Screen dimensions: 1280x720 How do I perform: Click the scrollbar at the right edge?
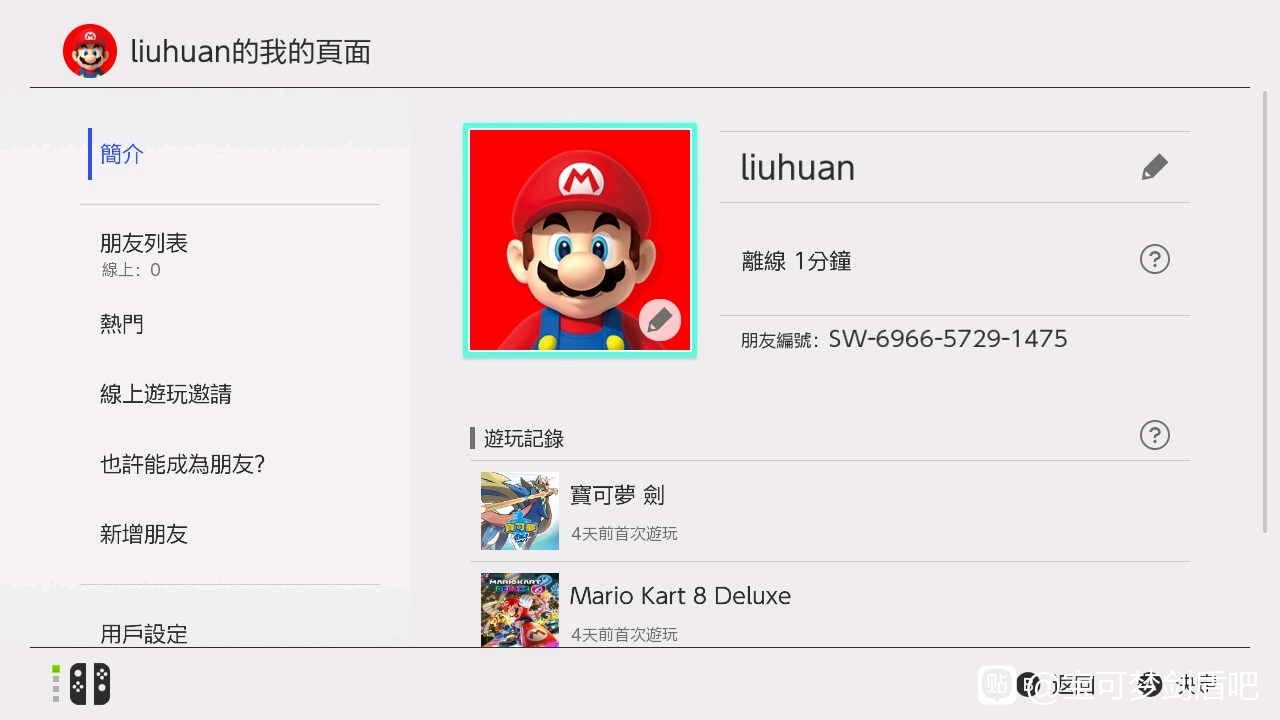1267,310
